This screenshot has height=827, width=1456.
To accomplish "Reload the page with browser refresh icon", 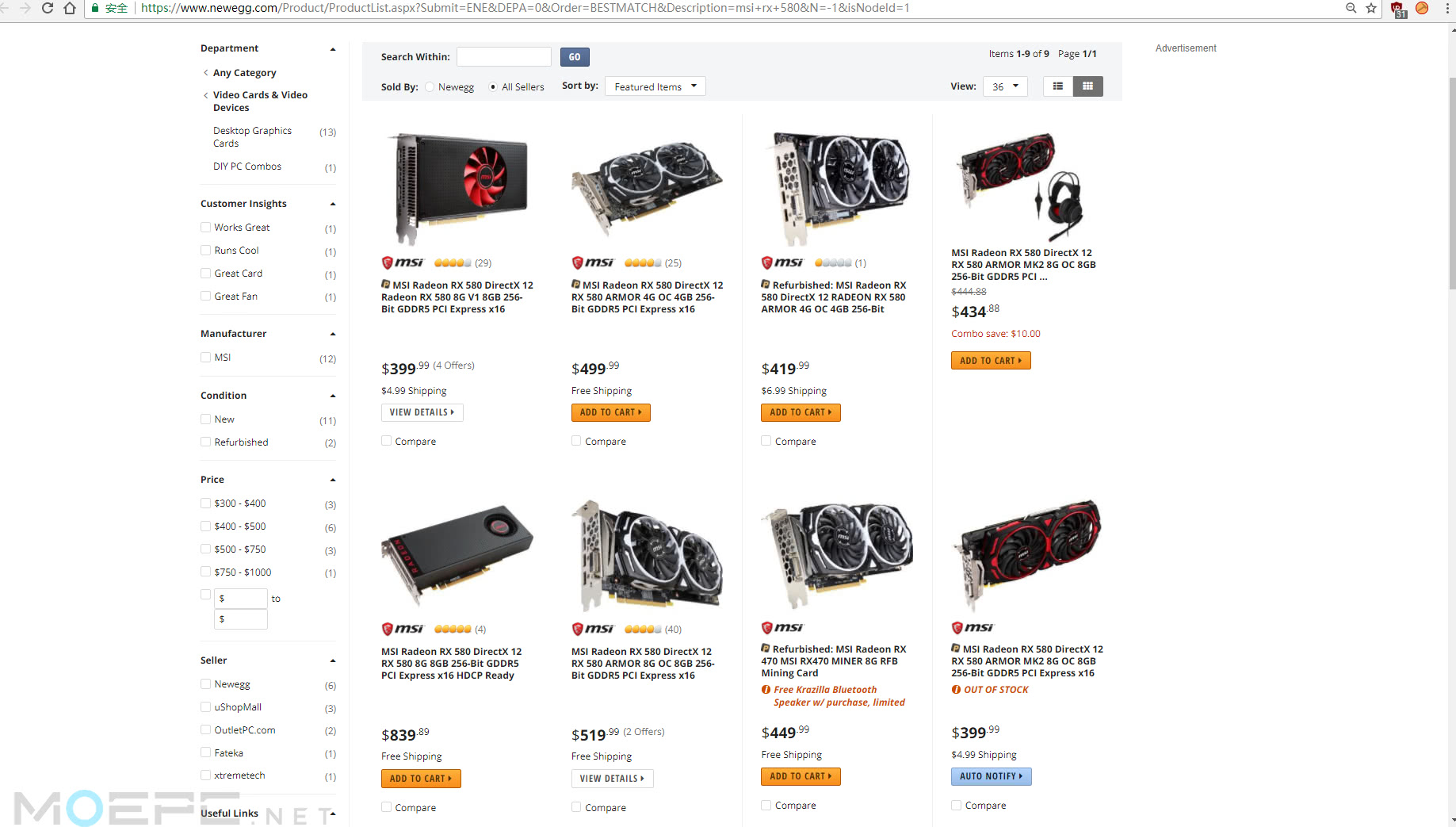I will tap(48, 8).
